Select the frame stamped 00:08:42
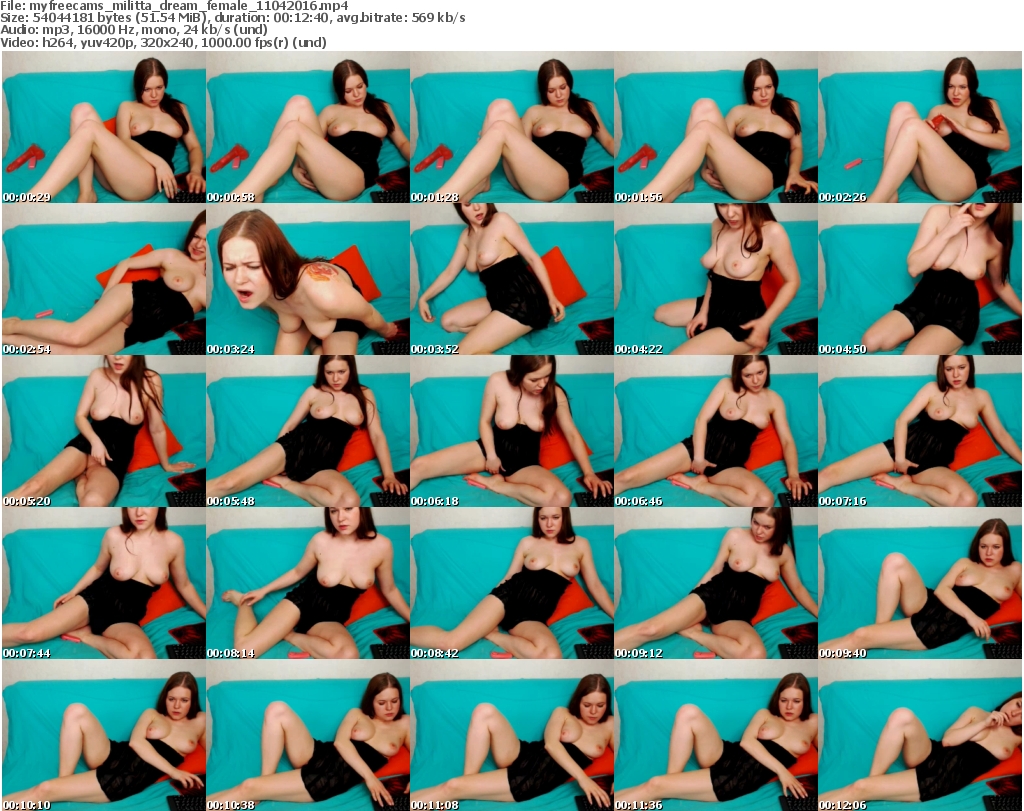The image size is (1024, 811). [512, 582]
